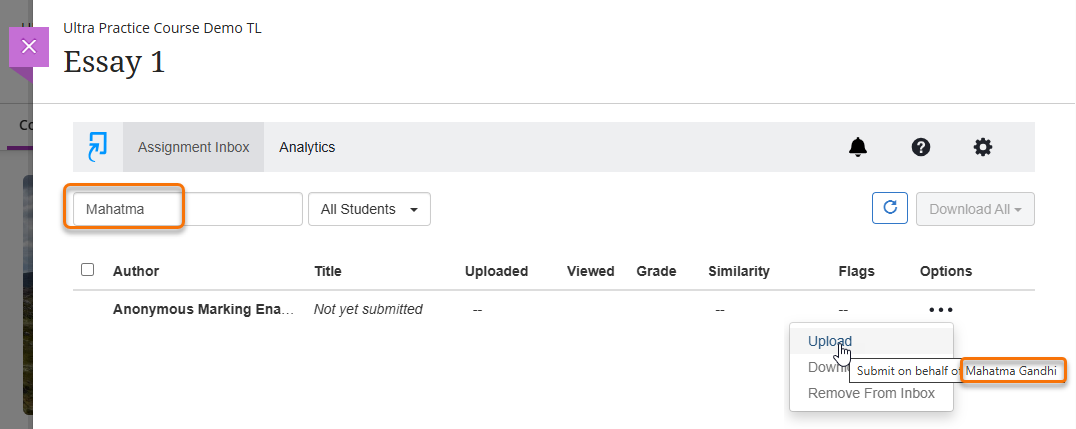The width and height of the screenshot is (1076, 429).
Task: Close the Essay 1 panel
Action: tap(29, 47)
